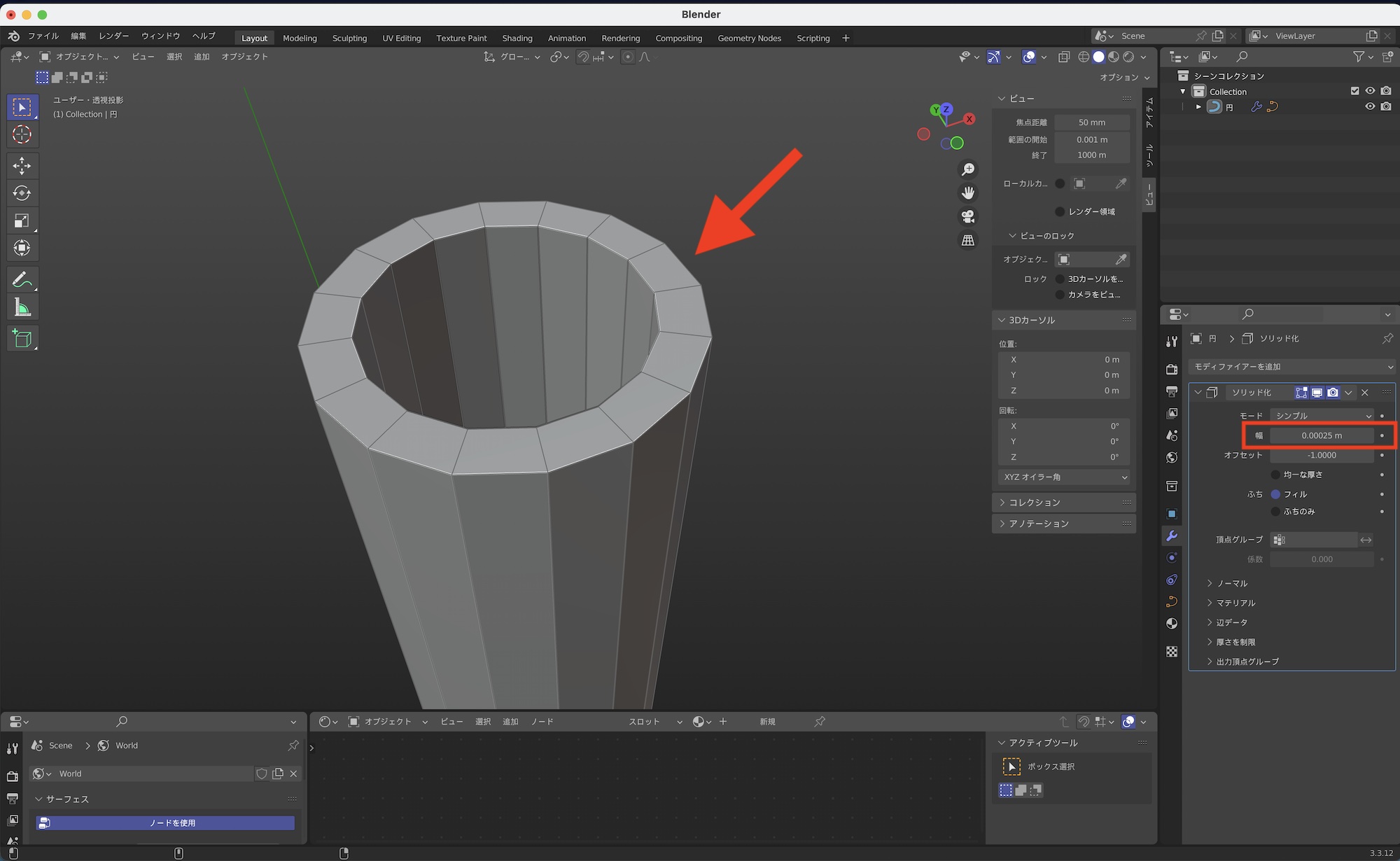This screenshot has width=1400, height=861.
Task: Activate the Annotate pencil tool
Action: [x=22, y=280]
